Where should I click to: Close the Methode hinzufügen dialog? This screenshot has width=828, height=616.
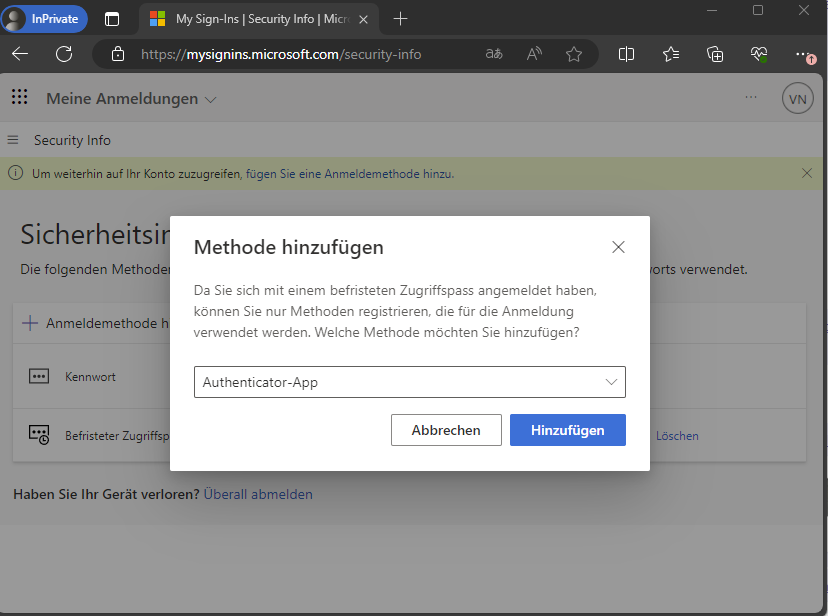coord(618,247)
